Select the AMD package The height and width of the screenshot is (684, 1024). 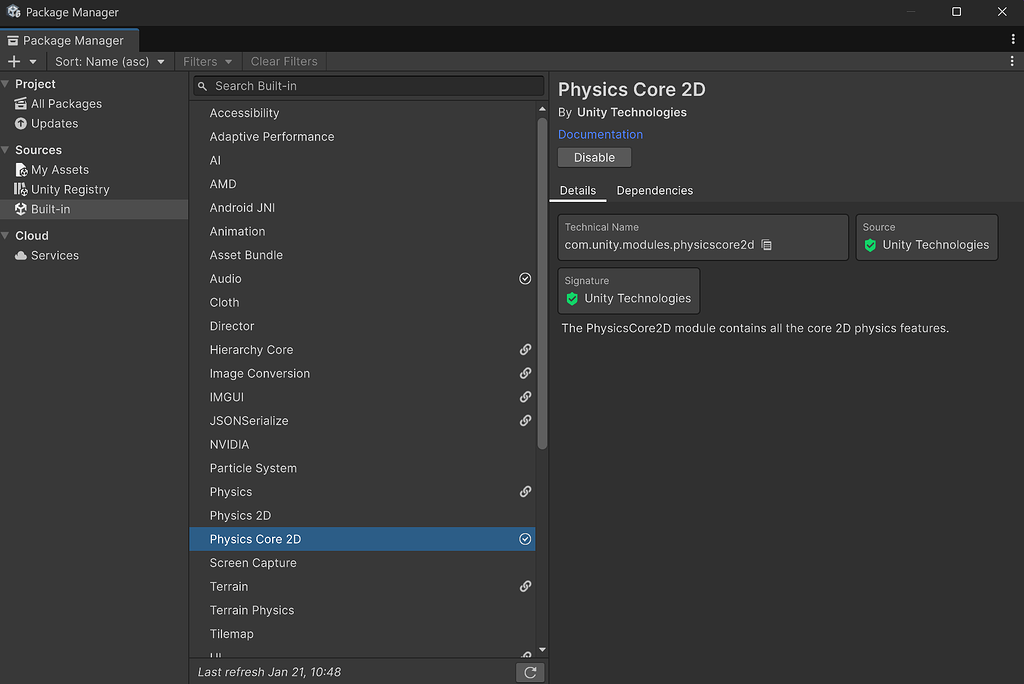[x=362, y=184]
